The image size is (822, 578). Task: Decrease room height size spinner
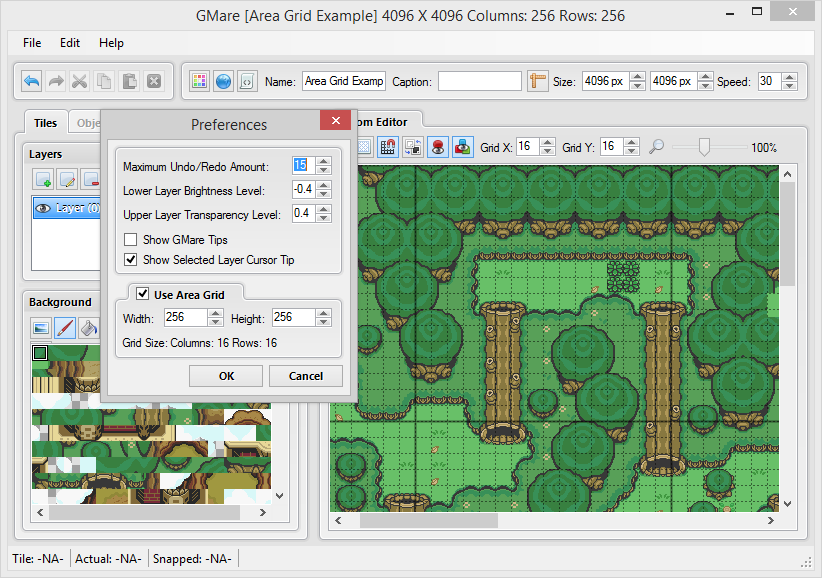[x=706, y=85]
